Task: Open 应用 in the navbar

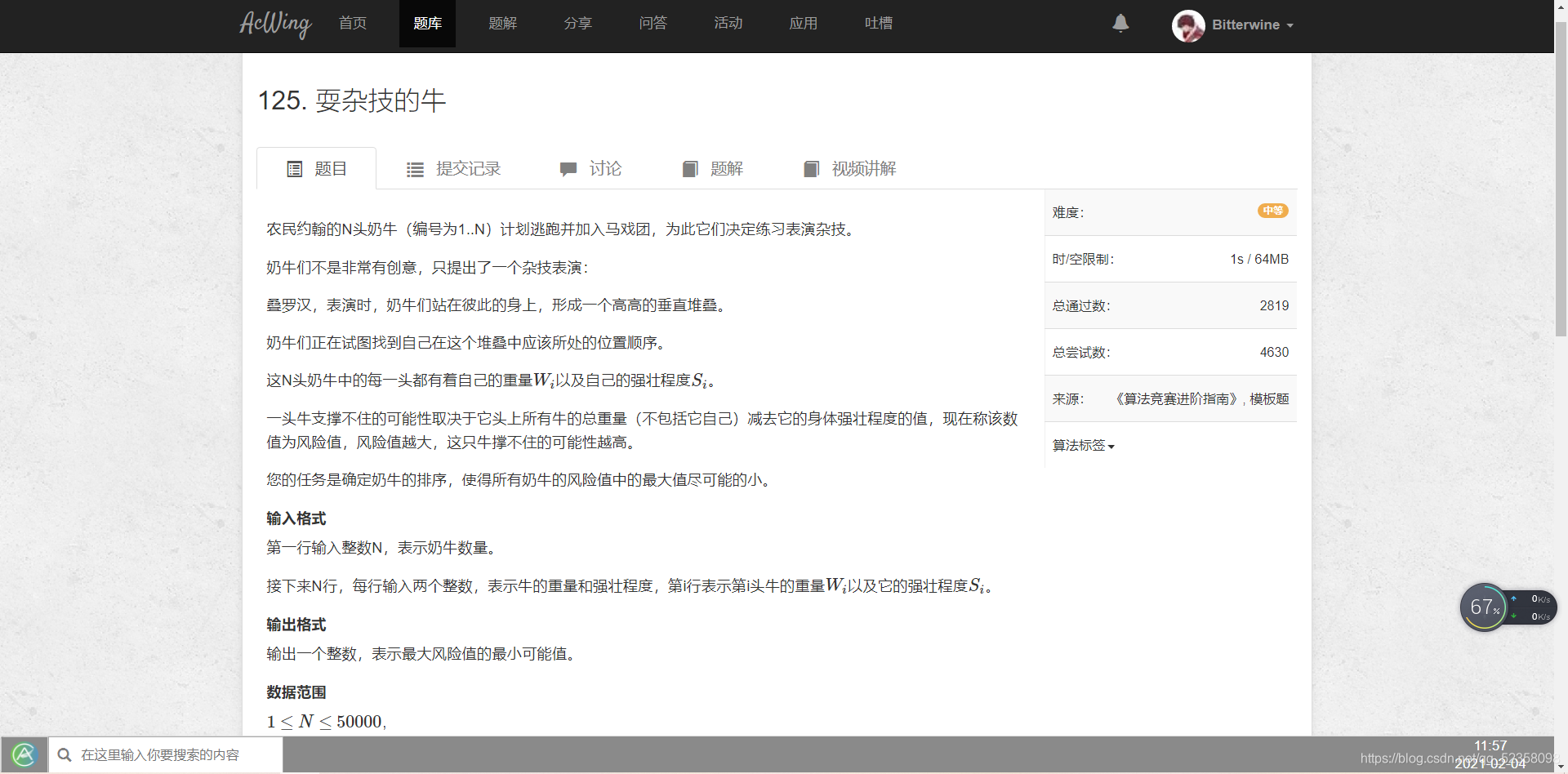Action: 803,24
